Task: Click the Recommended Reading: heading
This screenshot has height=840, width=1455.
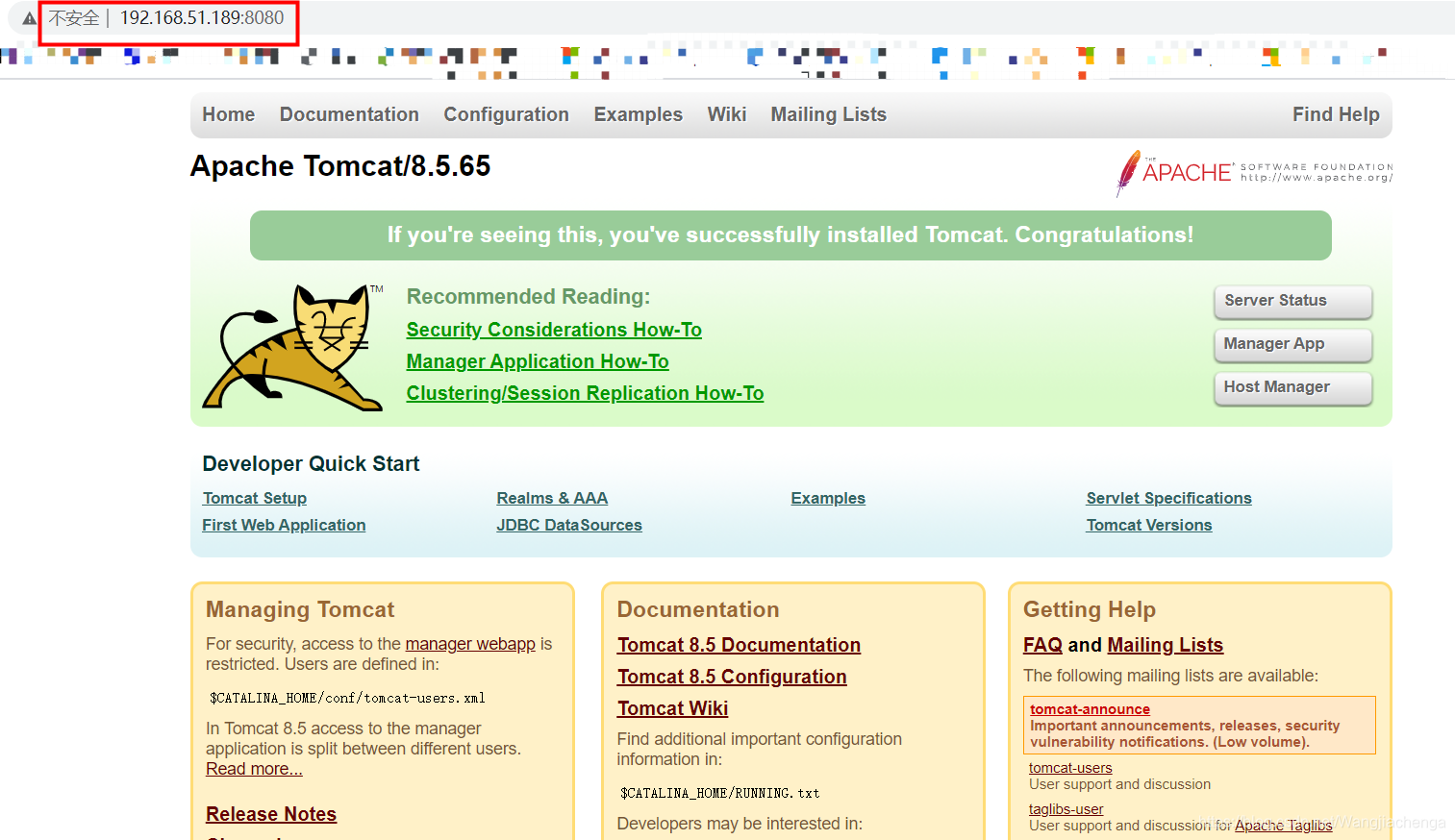Action: (x=528, y=297)
